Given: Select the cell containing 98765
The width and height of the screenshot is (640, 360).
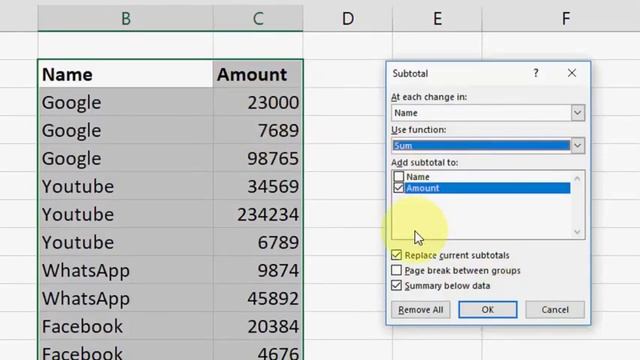Looking at the screenshot, I should 258,158.
